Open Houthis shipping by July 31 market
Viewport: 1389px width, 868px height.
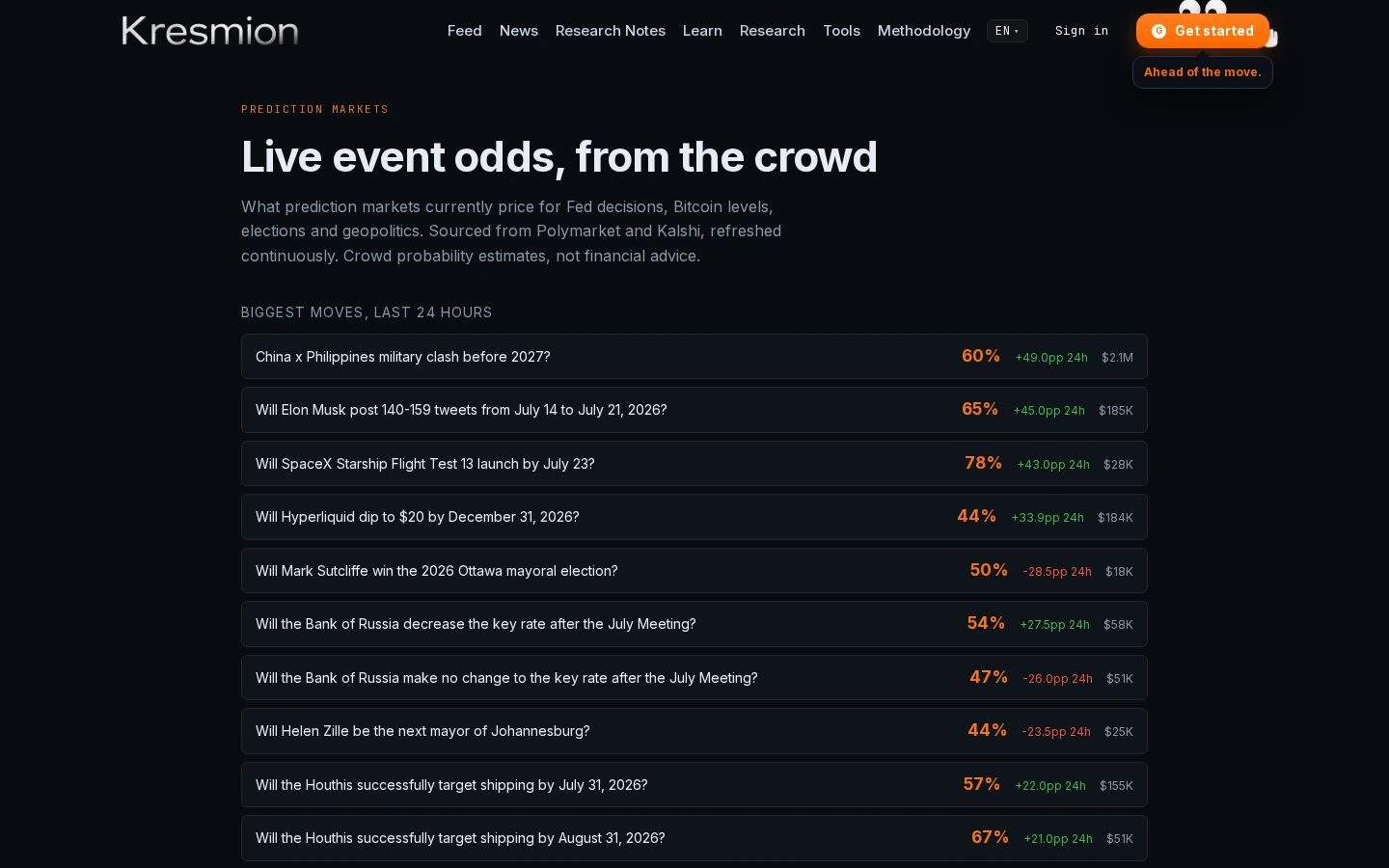coord(694,785)
